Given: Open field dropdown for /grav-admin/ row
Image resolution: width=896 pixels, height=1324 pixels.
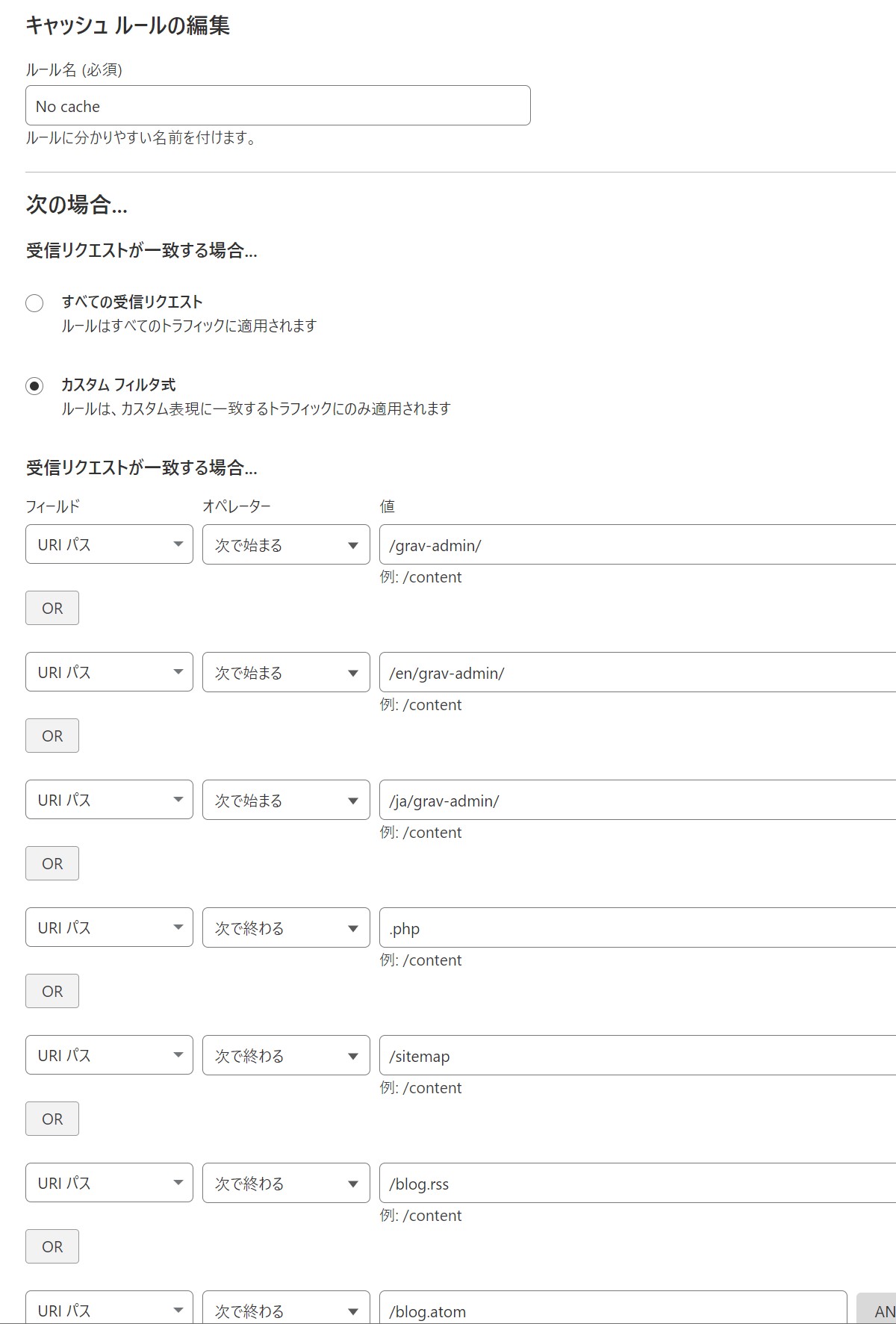Looking at the screenshot, I should tap(109, 544).
